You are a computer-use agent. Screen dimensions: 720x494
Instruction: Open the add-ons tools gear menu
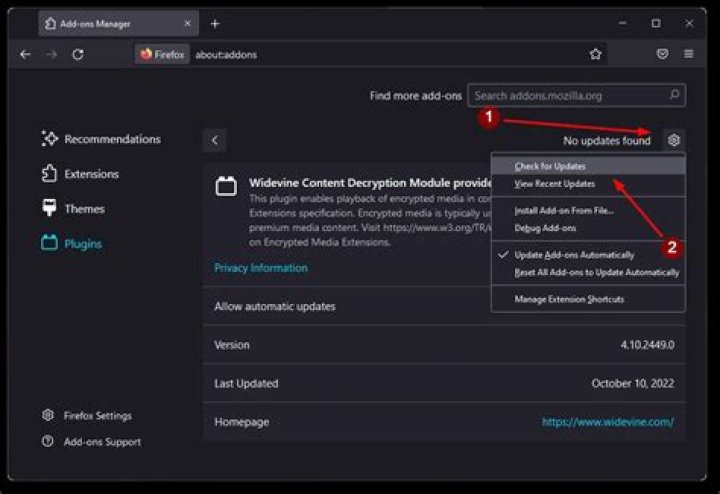(x=674, y=140)
